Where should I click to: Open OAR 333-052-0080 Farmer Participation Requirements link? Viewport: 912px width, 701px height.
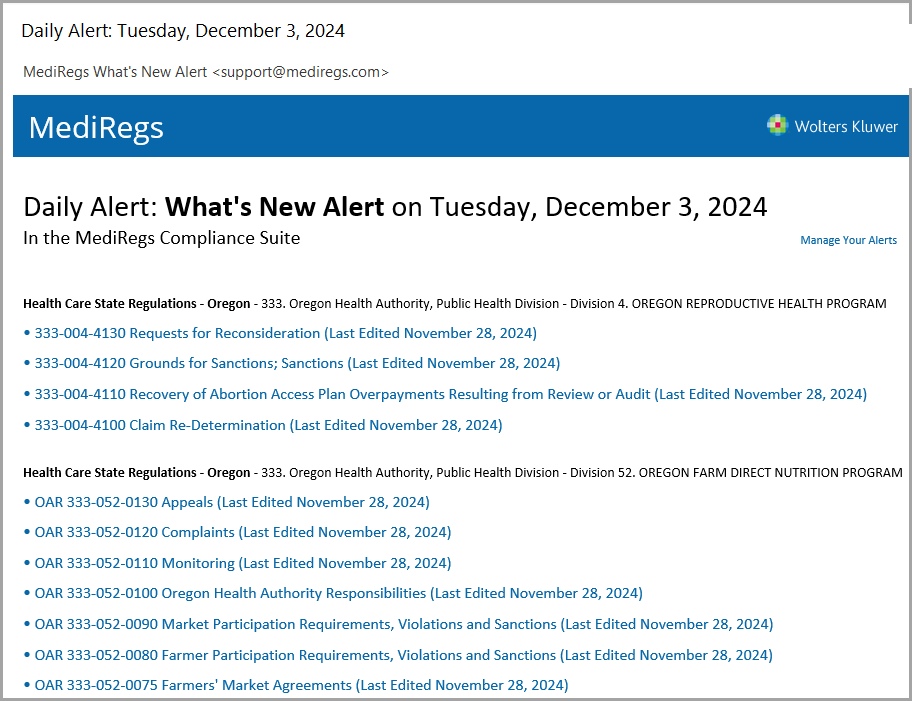click(403, 655)
